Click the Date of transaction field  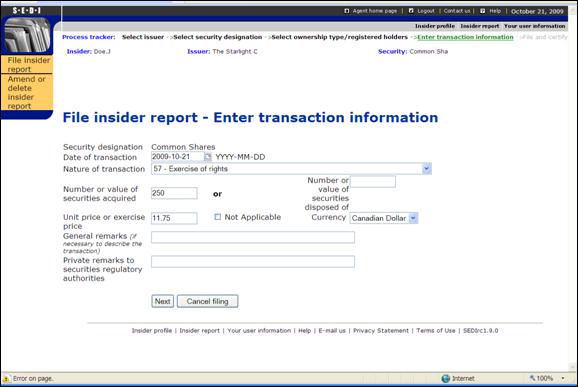[178, 157]
